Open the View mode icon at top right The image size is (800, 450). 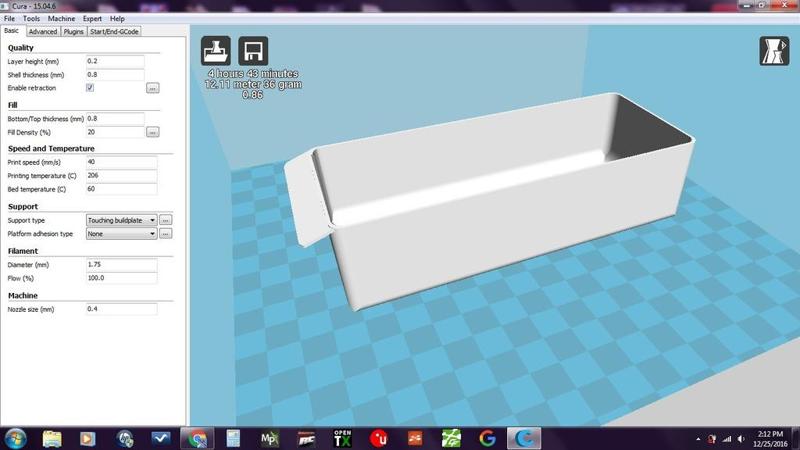(774, 51)
